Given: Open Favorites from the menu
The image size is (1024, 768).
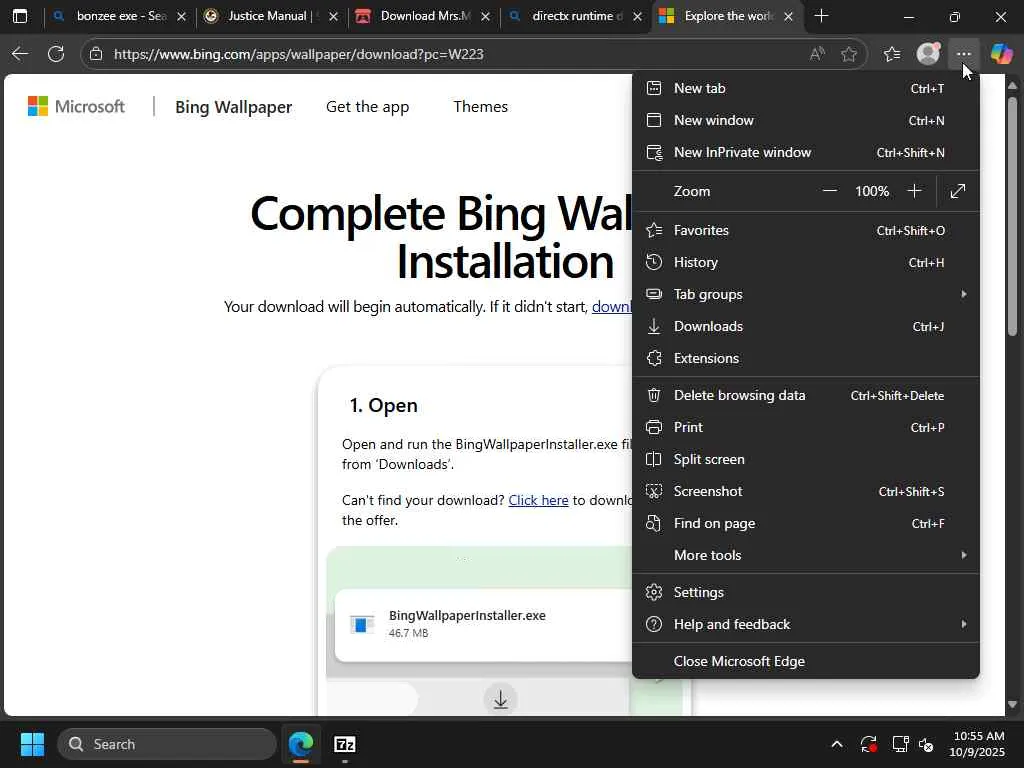Looking at the screenshot, I should point(806,231).
